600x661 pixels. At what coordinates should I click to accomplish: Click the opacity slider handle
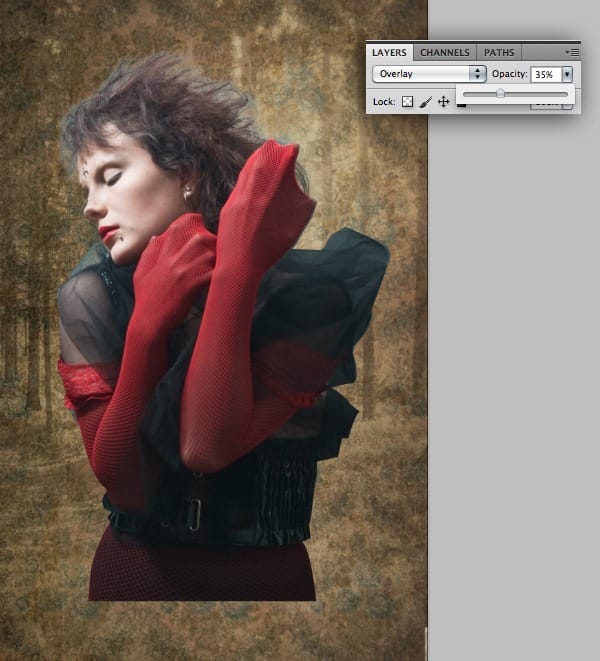[500, 94]
